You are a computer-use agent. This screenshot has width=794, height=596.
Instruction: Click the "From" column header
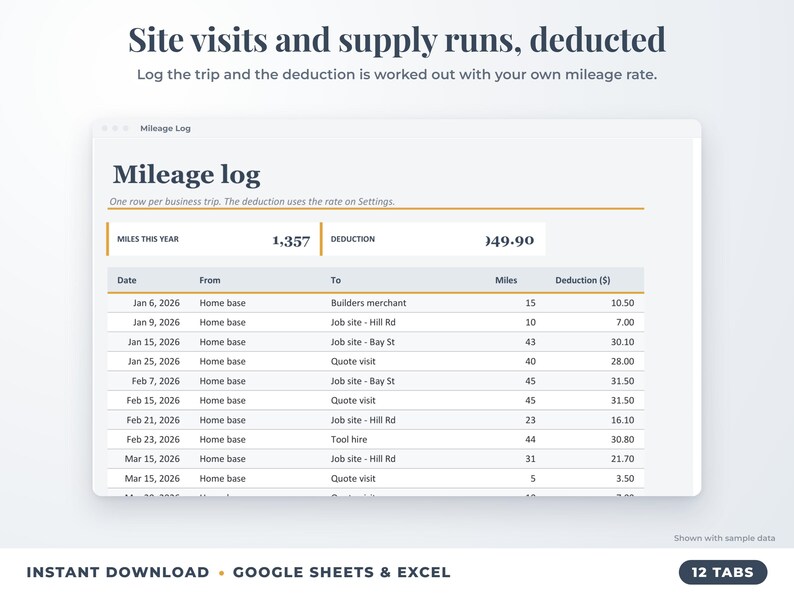click(210, 280)
